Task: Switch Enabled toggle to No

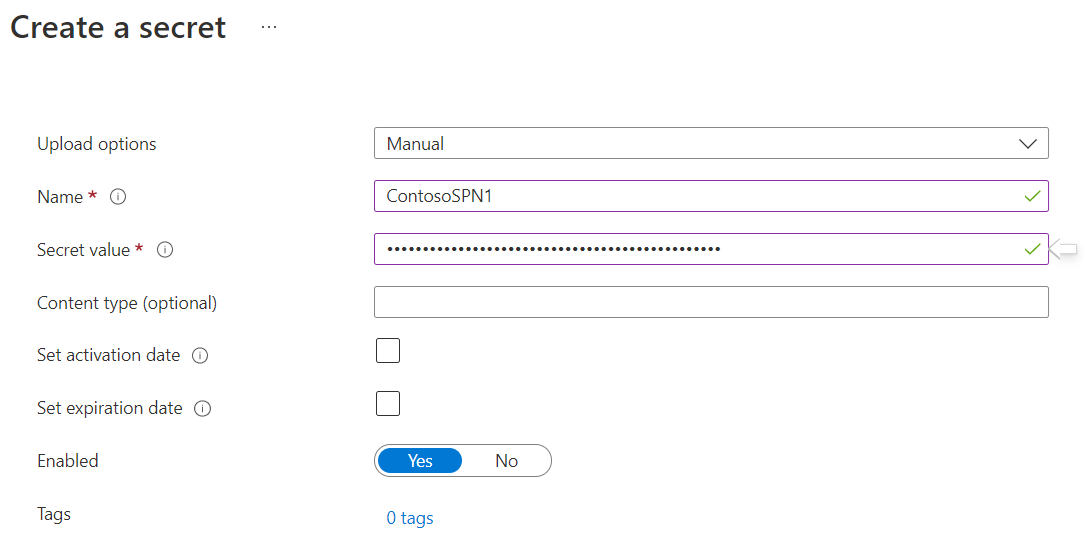Action: 507,461
